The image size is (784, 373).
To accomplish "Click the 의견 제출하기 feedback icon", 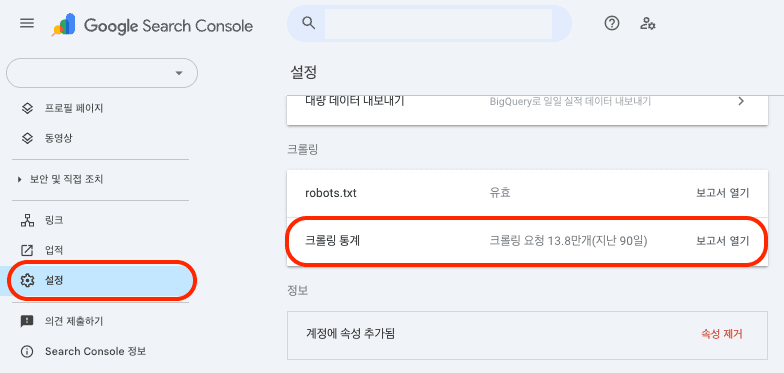I will (x=27, y=321).
